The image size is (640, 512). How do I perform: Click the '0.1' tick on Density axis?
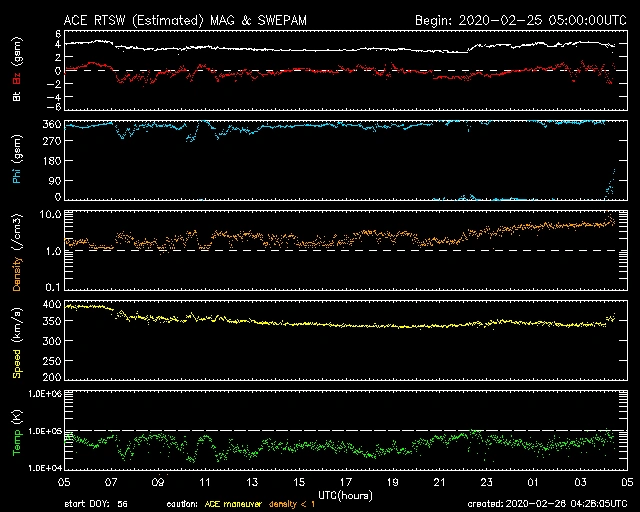(53, 287)
